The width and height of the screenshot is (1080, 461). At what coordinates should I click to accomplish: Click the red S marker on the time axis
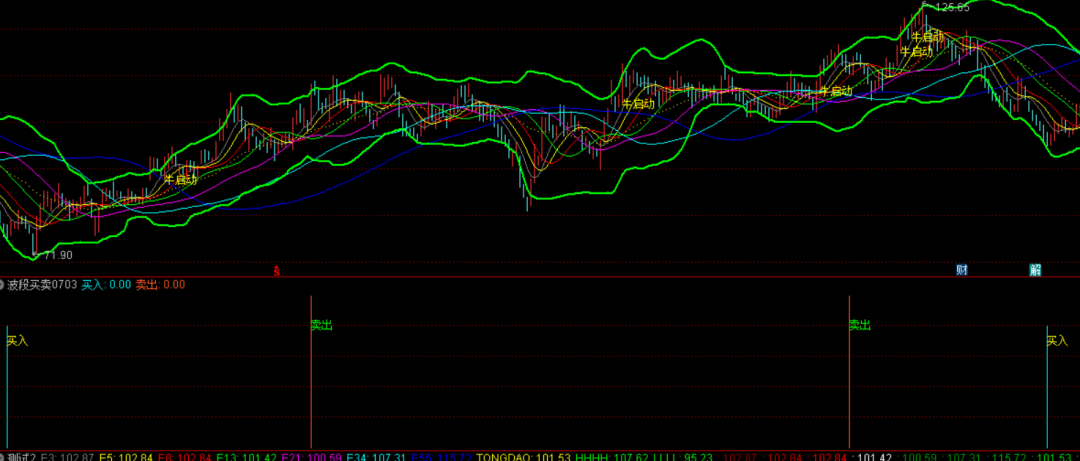(277, 271)
